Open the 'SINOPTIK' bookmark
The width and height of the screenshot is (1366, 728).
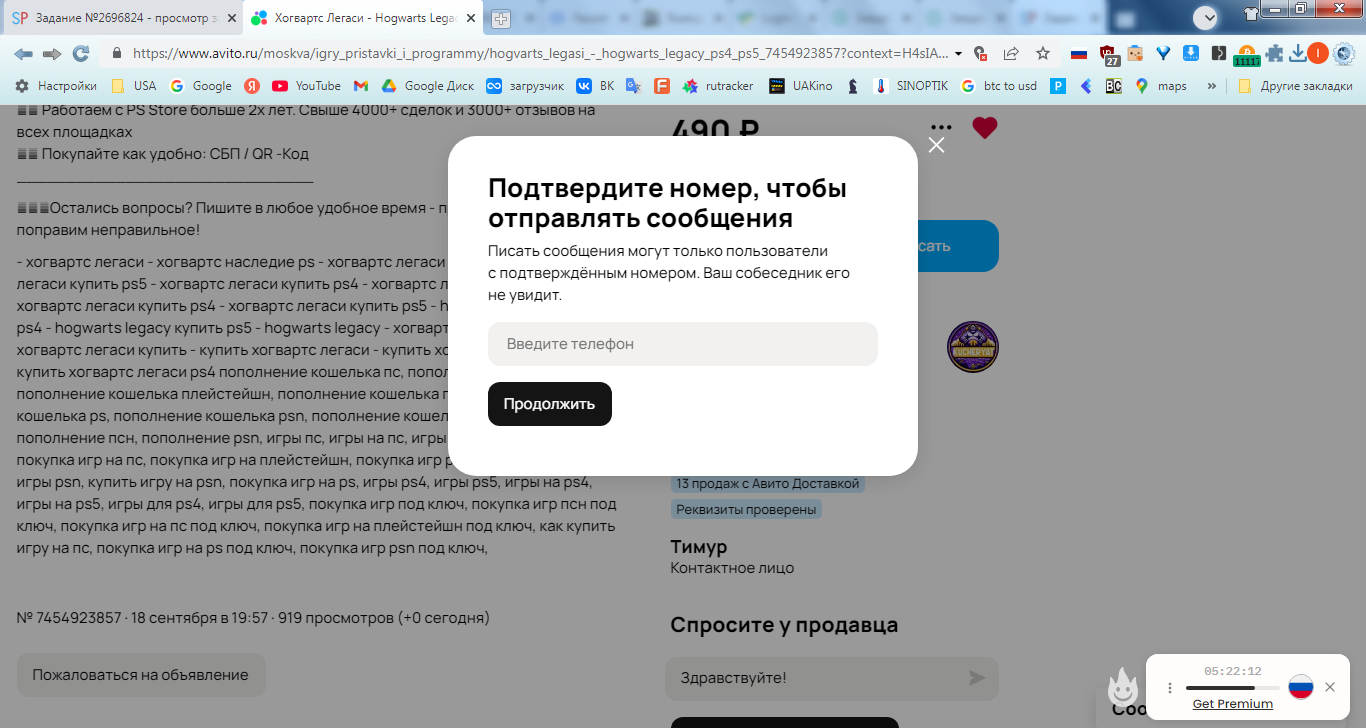pyautogui.click(x=910, y=86)
